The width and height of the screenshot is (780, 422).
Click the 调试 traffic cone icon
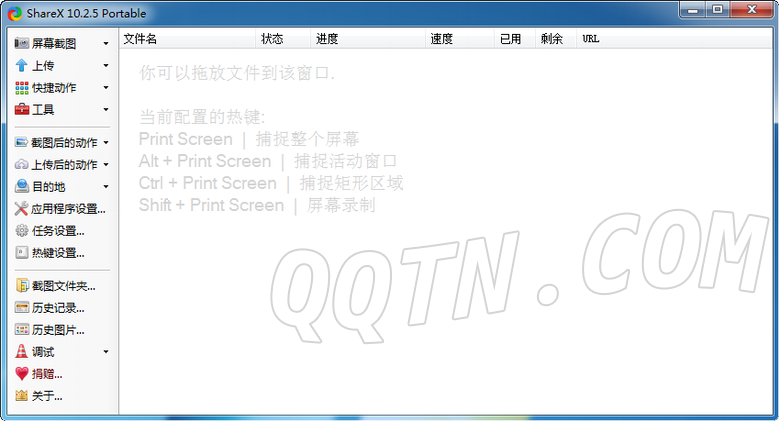21,351
